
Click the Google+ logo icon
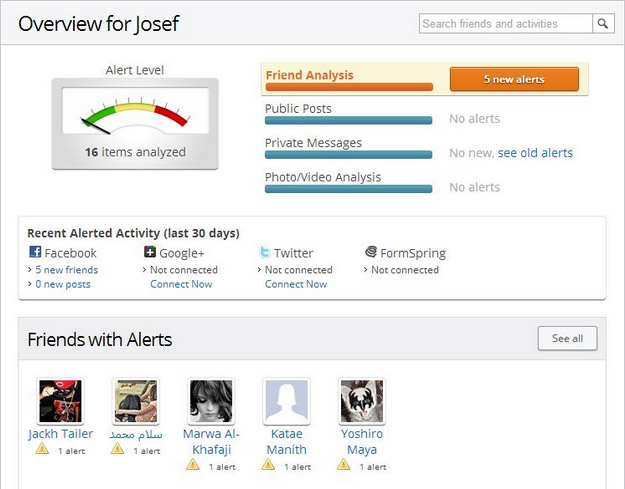pos(150,253)
